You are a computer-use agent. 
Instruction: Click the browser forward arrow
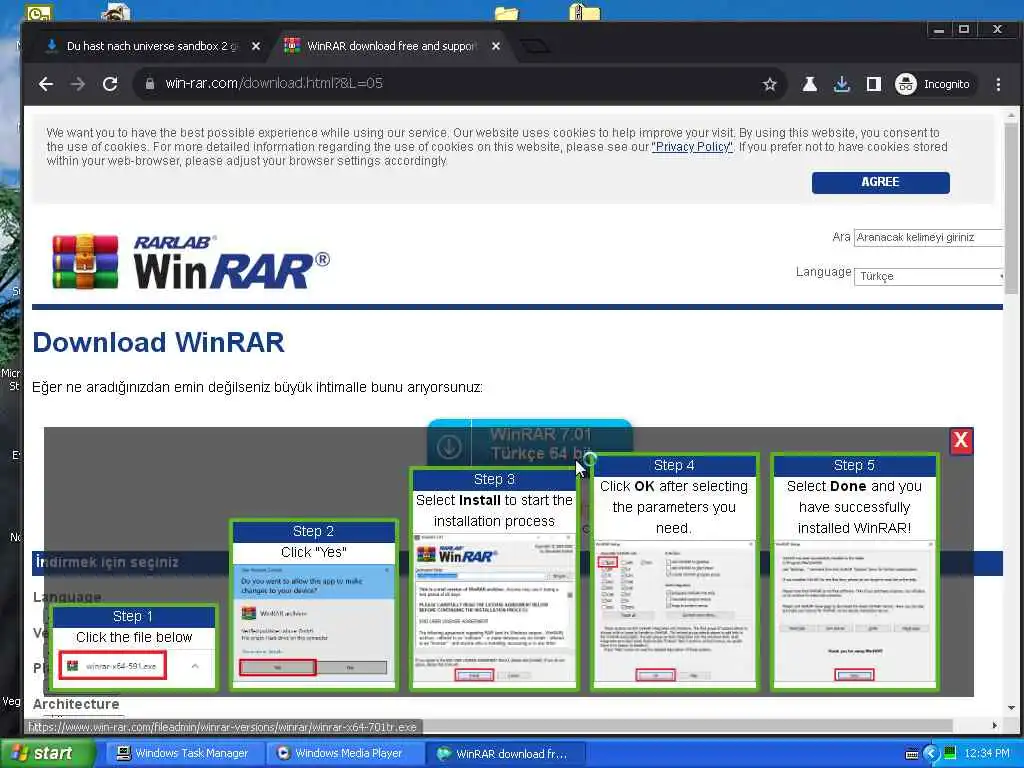click(78, 84)
